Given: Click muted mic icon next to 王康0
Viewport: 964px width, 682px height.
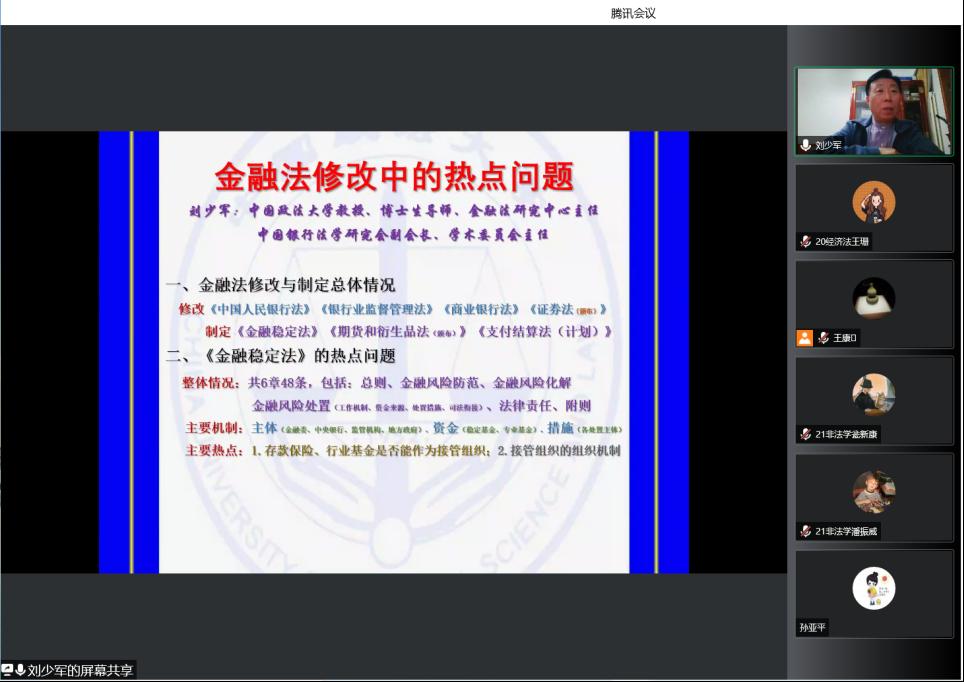Looking at the screenshot, I should click(823, 338).
